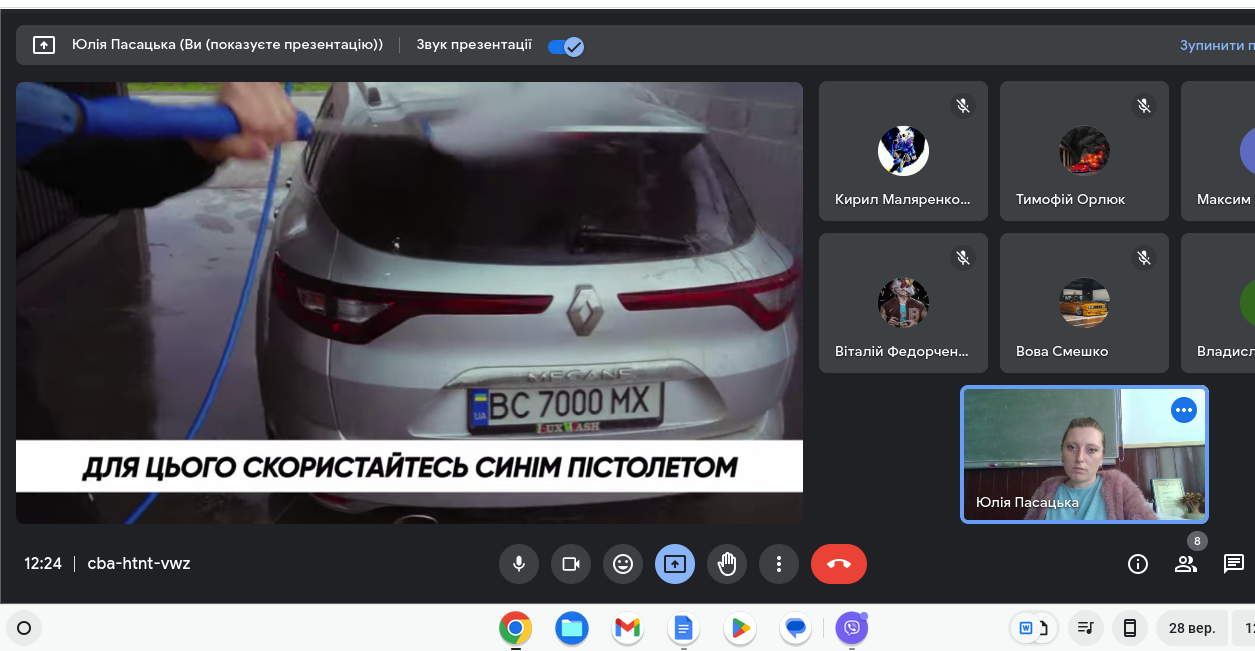Open the chat messages panel
This screenshot has height=651, width=1255.
1234,564
